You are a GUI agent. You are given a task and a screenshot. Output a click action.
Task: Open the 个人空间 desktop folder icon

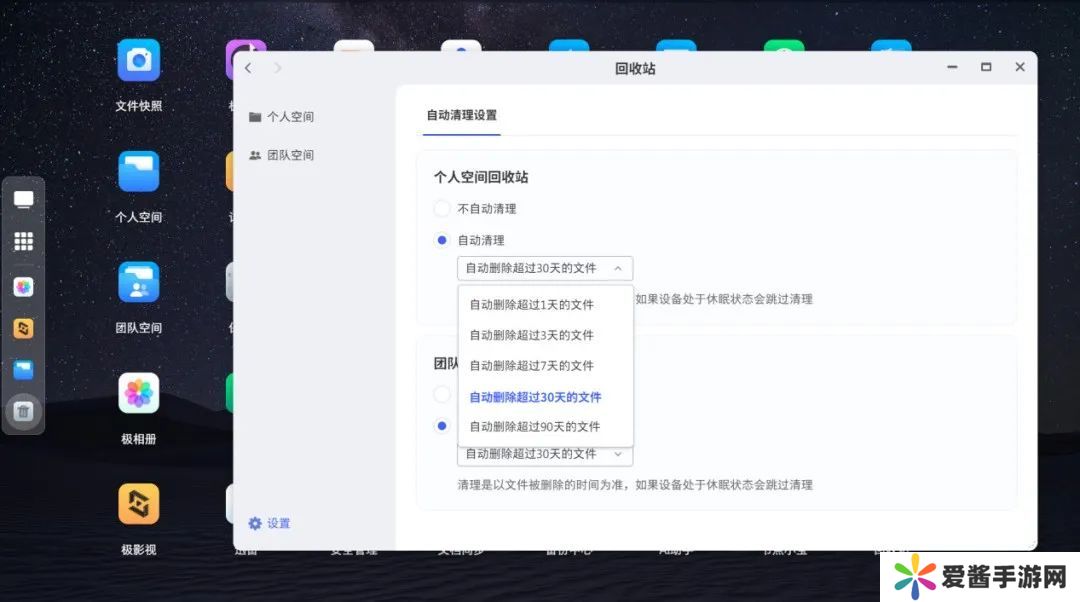[x=138, y=172]
